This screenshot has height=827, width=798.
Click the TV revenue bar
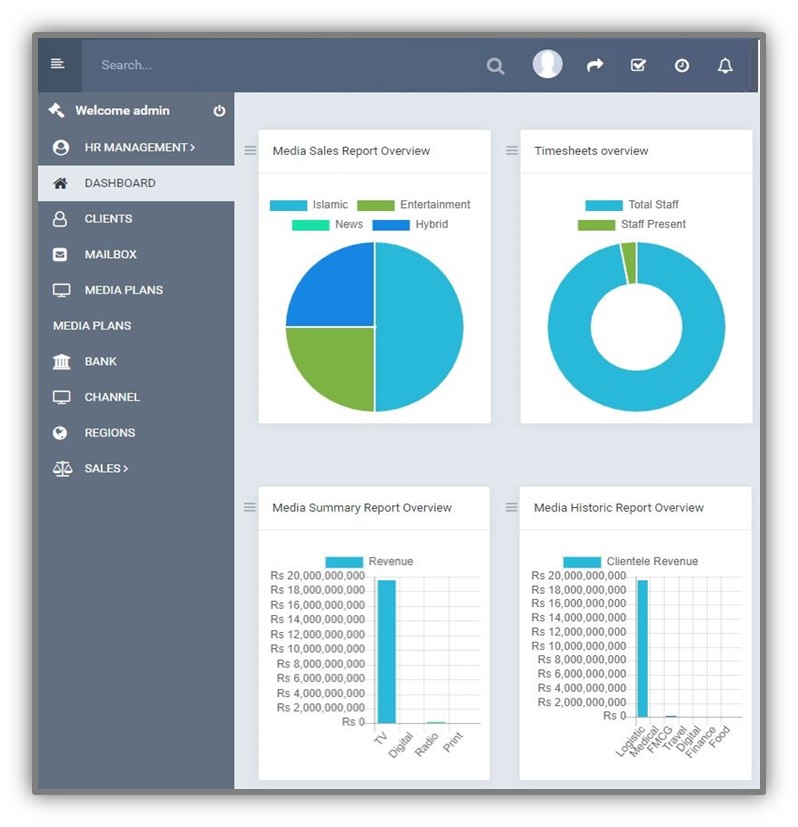387,652
